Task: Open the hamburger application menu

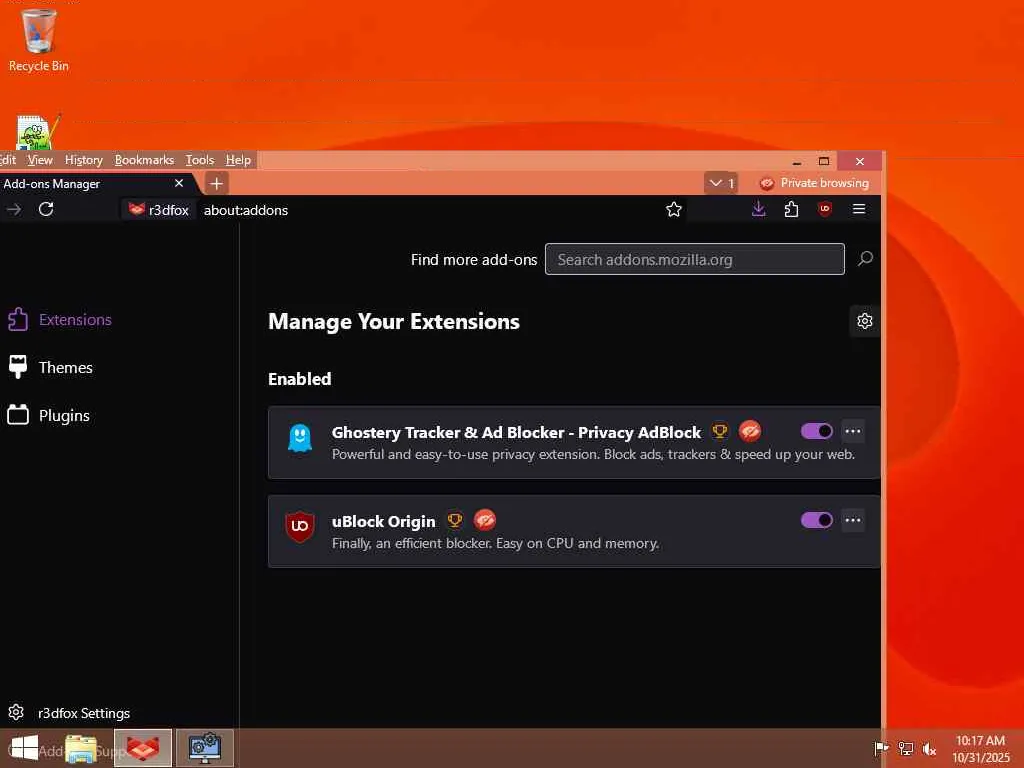Action: tap(859, 209)
